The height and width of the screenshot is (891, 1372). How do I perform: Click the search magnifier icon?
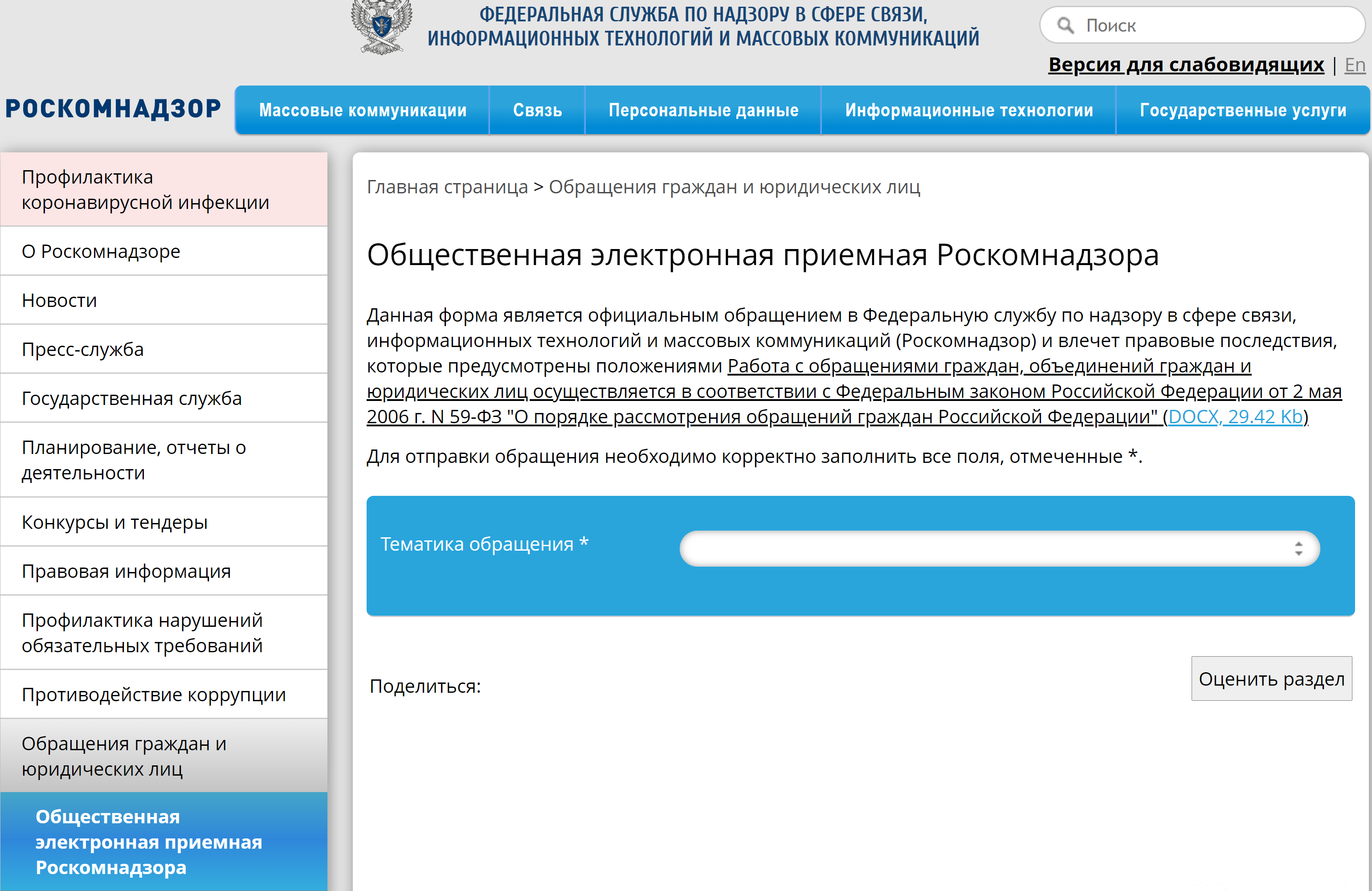(x=1066, y=25)
